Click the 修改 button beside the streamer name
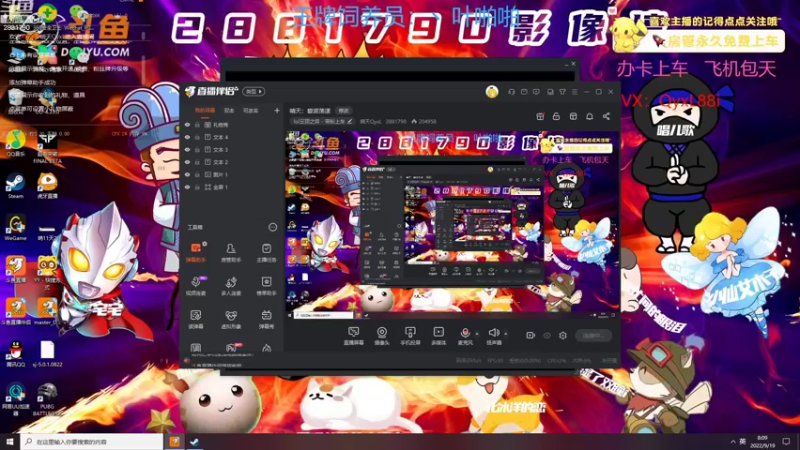Screen dimensions: 800x450 tap(344, 111)
